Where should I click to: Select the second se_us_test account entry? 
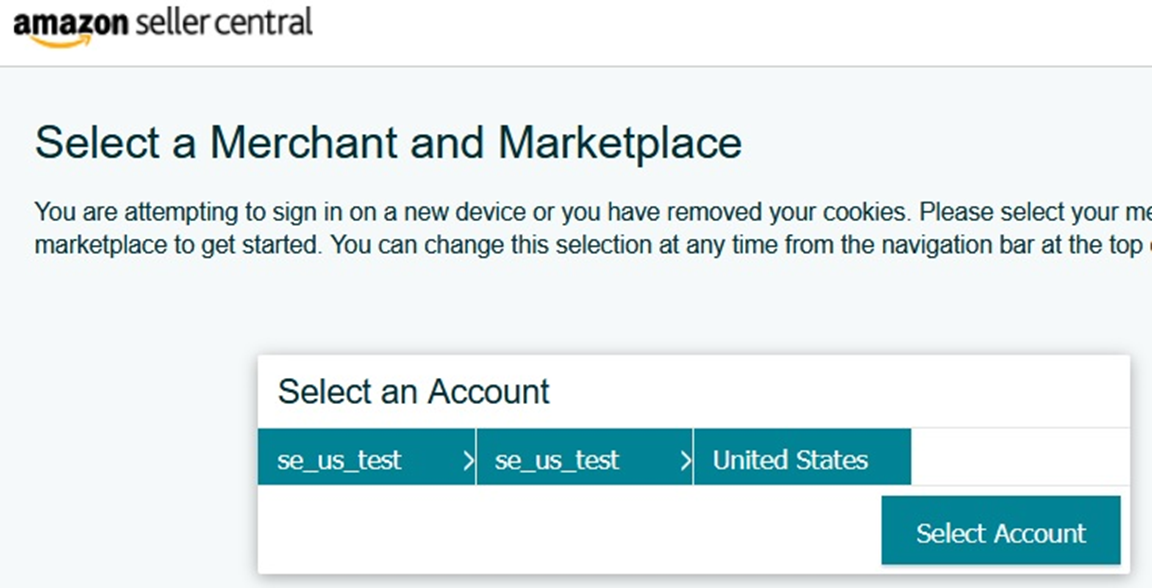[x=585, y=457]
